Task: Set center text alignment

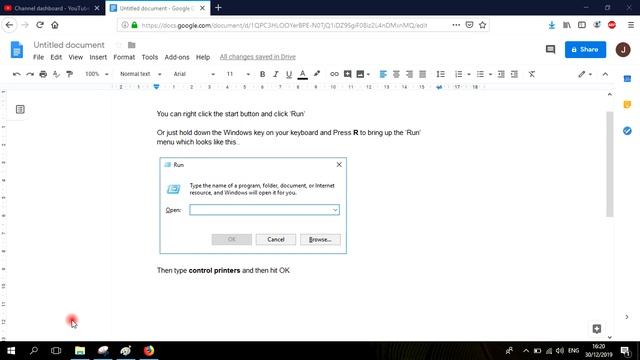Action: (x=396, y=74)
